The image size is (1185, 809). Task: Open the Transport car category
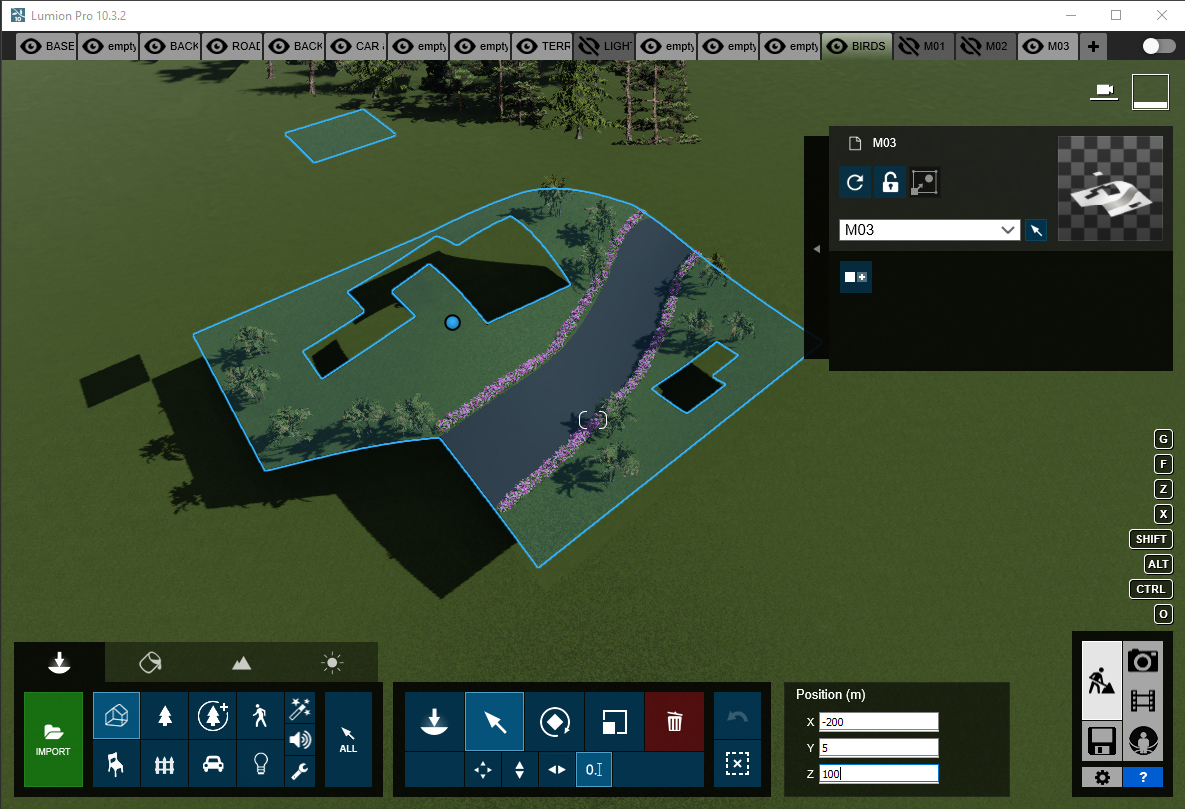point(213,764)
